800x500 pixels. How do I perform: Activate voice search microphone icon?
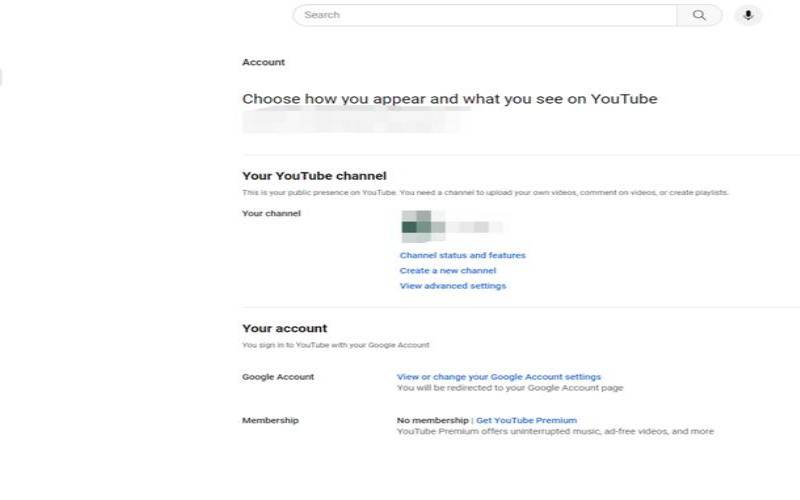pyautogui.click(x=748, y=15)
